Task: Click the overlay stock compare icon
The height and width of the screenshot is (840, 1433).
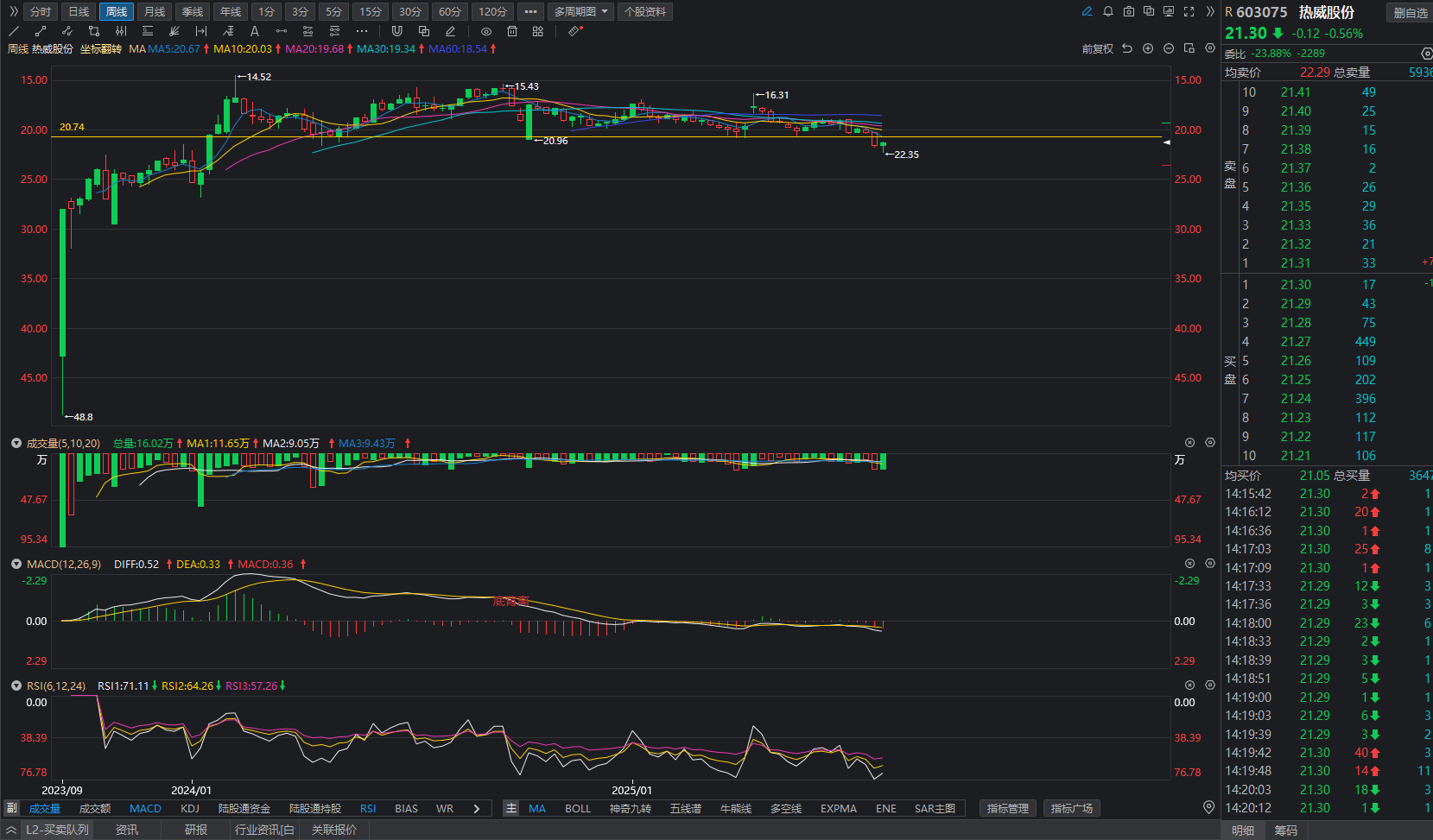Action: coord(1149,11)
